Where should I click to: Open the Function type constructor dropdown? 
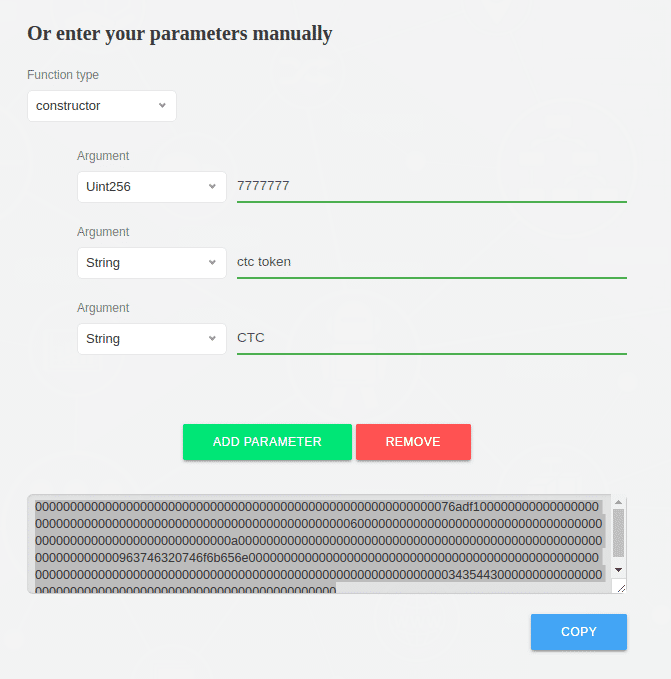tap(102, 106)
